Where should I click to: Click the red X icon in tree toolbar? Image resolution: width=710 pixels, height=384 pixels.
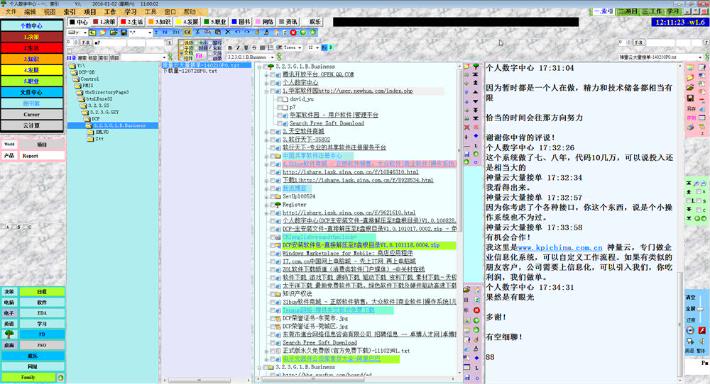[x=467, y=127]
